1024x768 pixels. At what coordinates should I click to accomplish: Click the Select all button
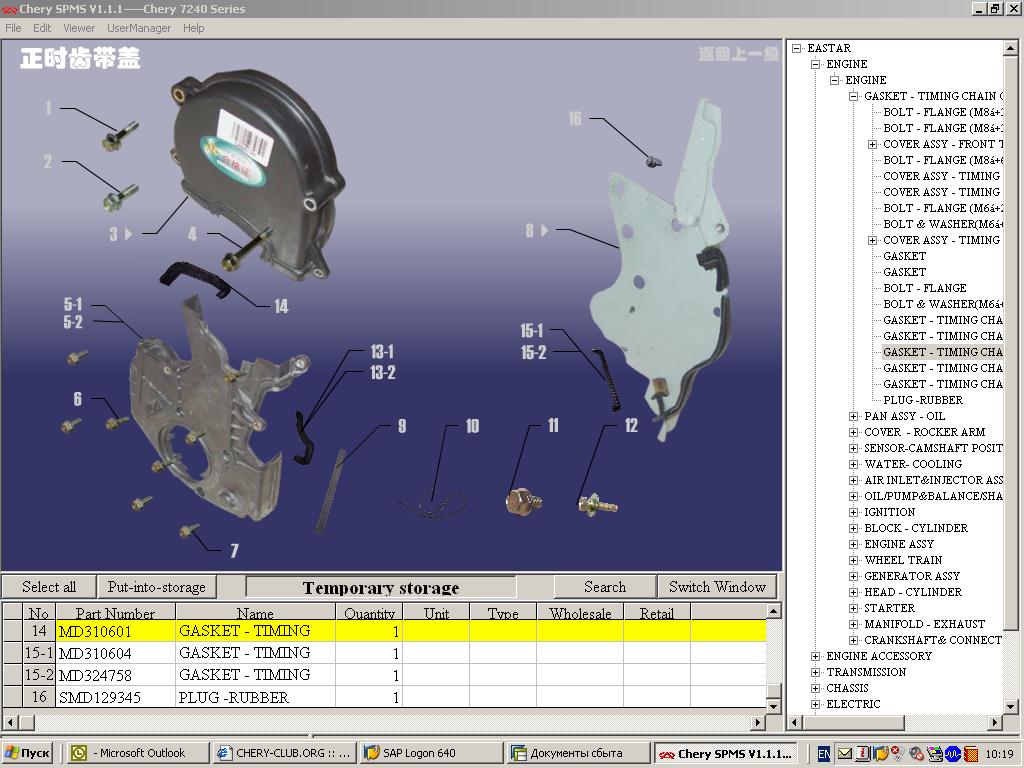[49, 586]
